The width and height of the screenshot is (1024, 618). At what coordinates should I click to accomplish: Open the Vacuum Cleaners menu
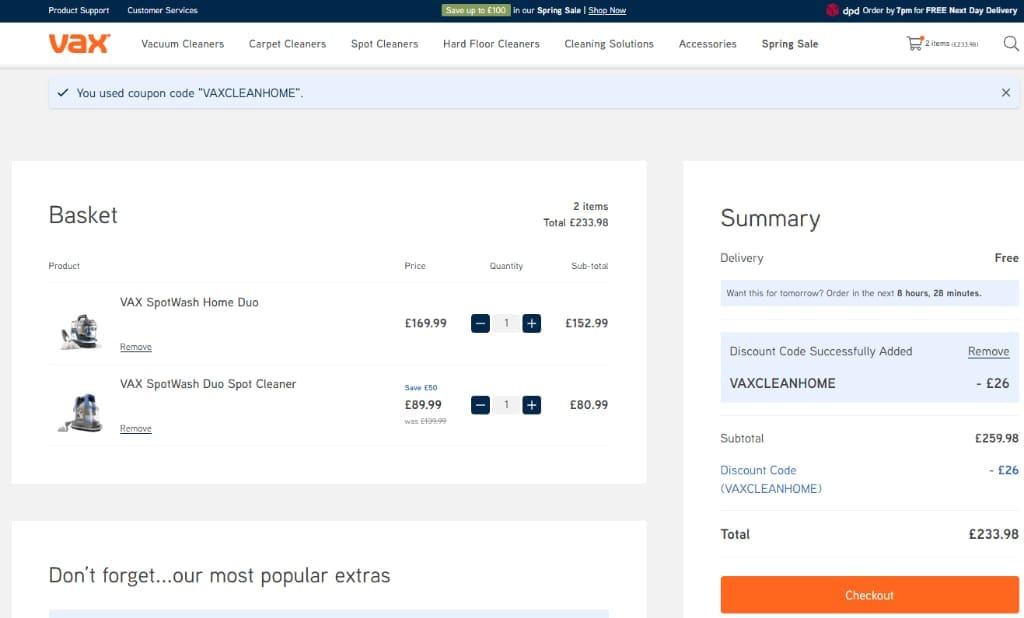[x=183, y=44]
